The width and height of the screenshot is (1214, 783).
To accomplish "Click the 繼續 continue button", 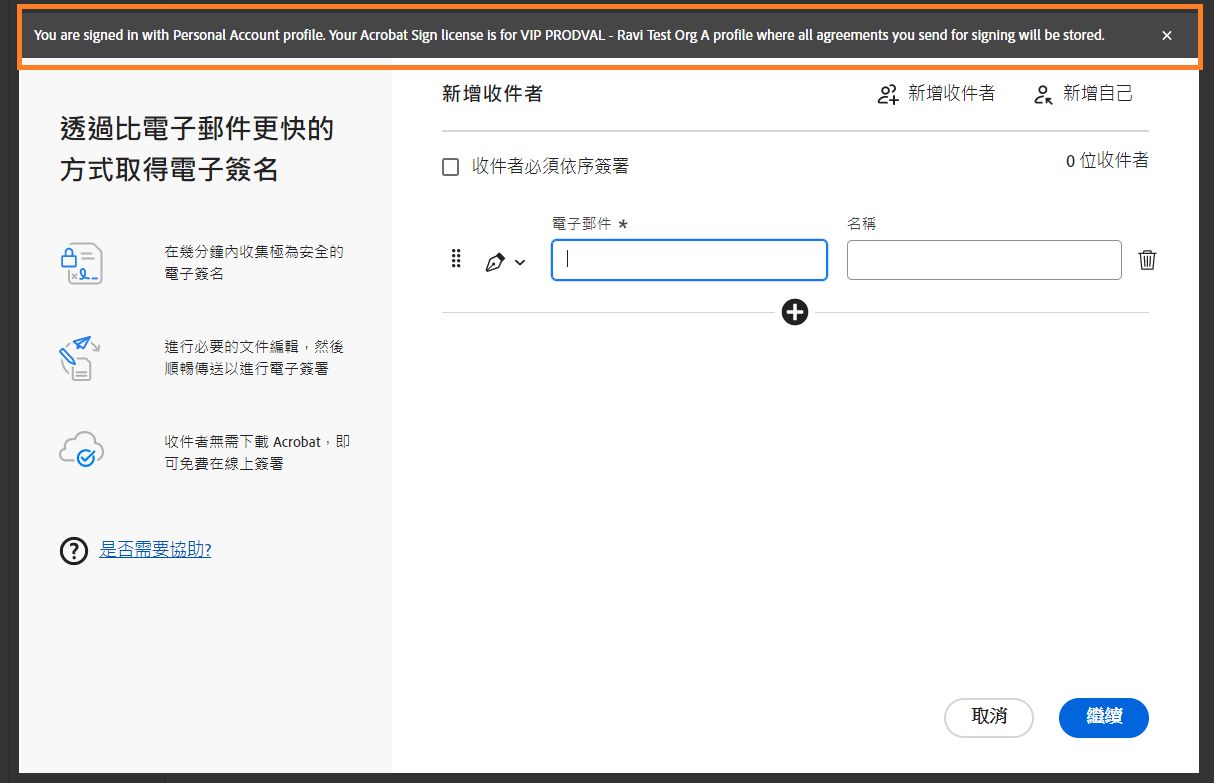I will [x=1103, y=717].
